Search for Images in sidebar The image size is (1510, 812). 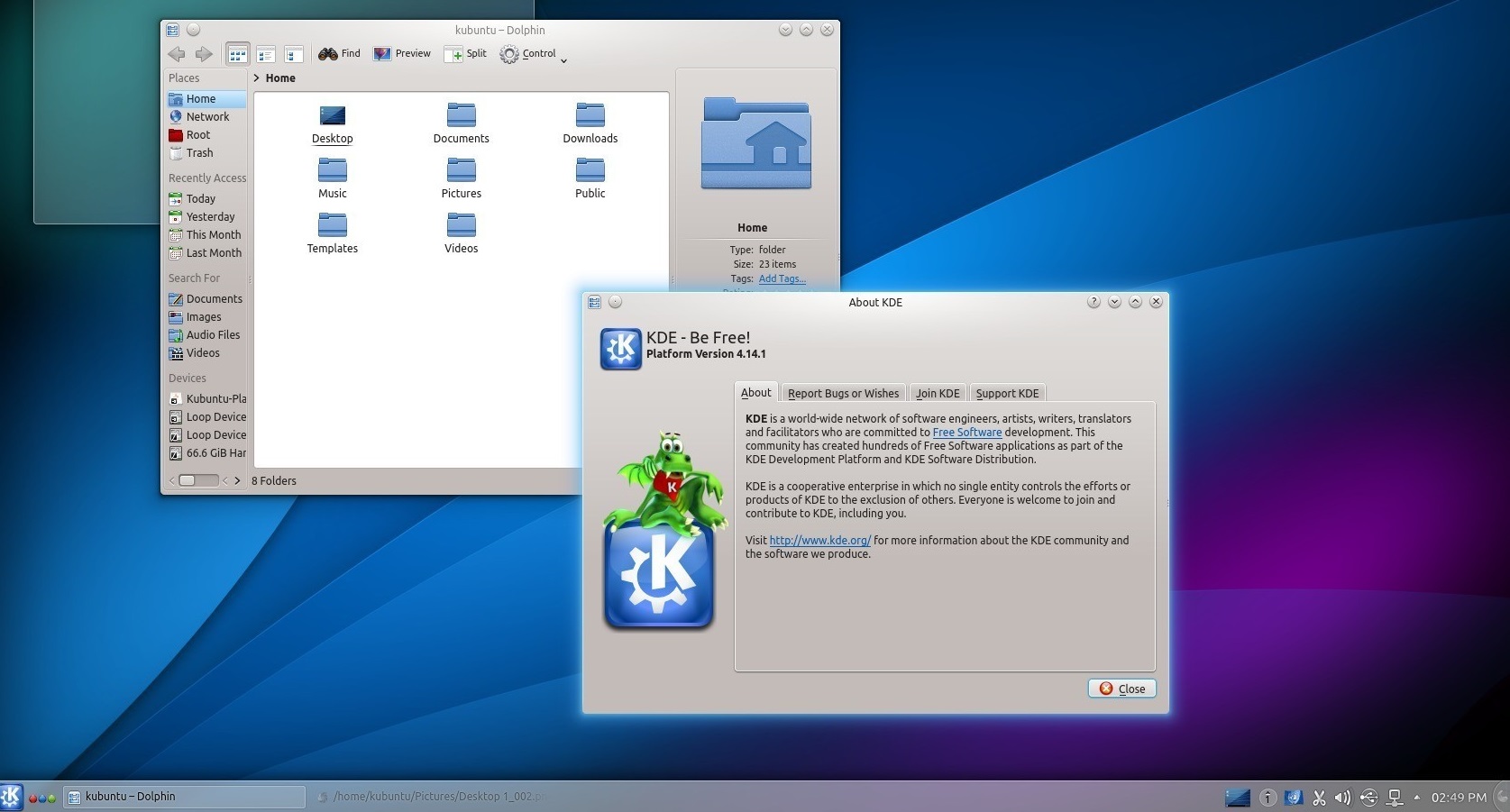click(x=206, y=317)
